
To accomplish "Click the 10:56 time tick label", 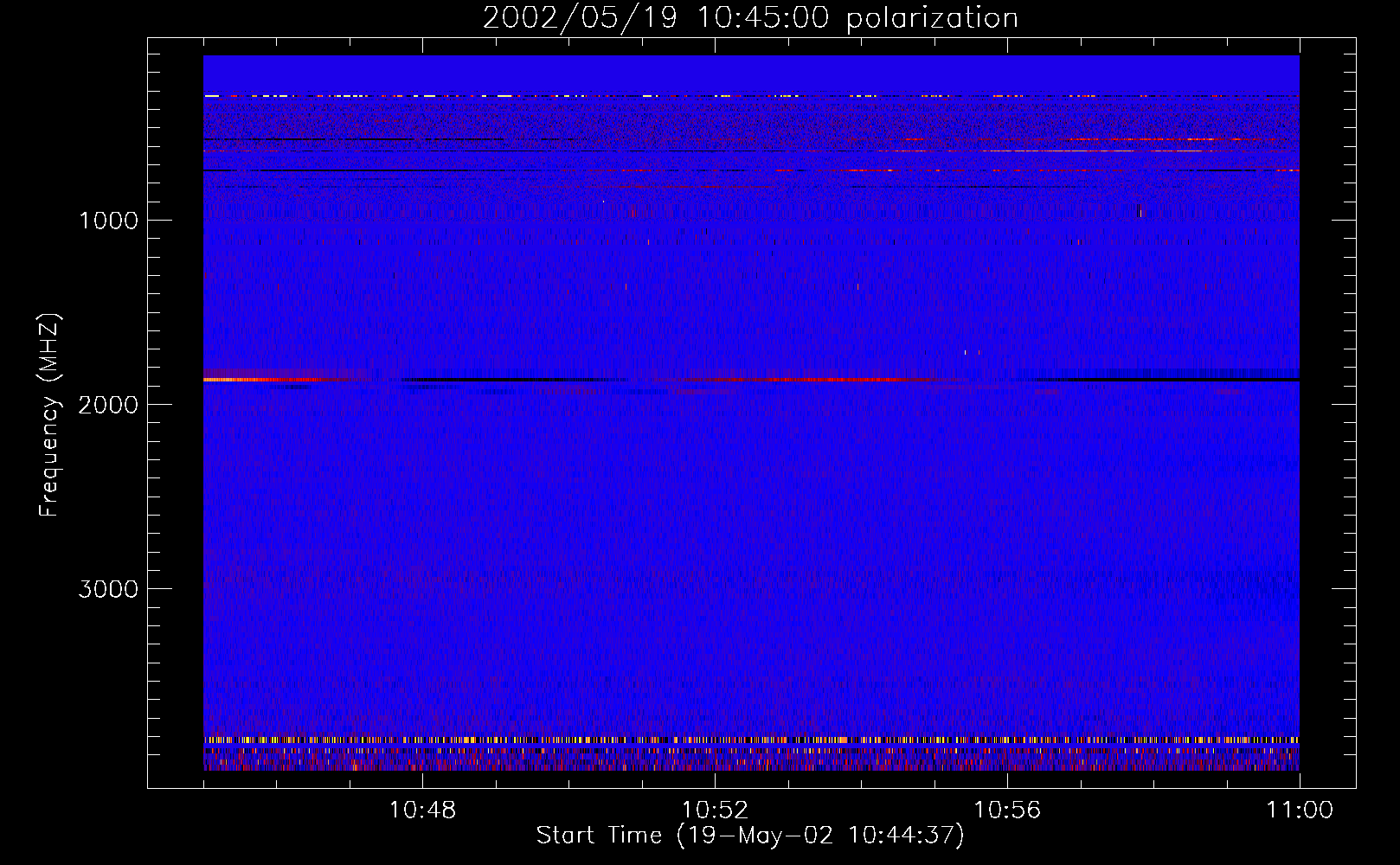I will point(1007,811).
